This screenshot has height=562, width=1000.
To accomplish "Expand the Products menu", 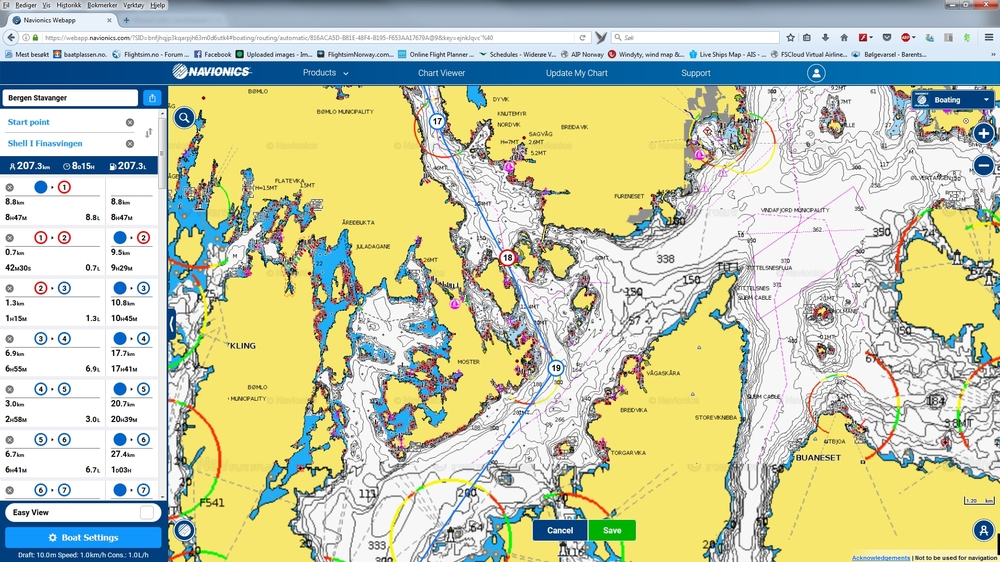I will (325, 73).
